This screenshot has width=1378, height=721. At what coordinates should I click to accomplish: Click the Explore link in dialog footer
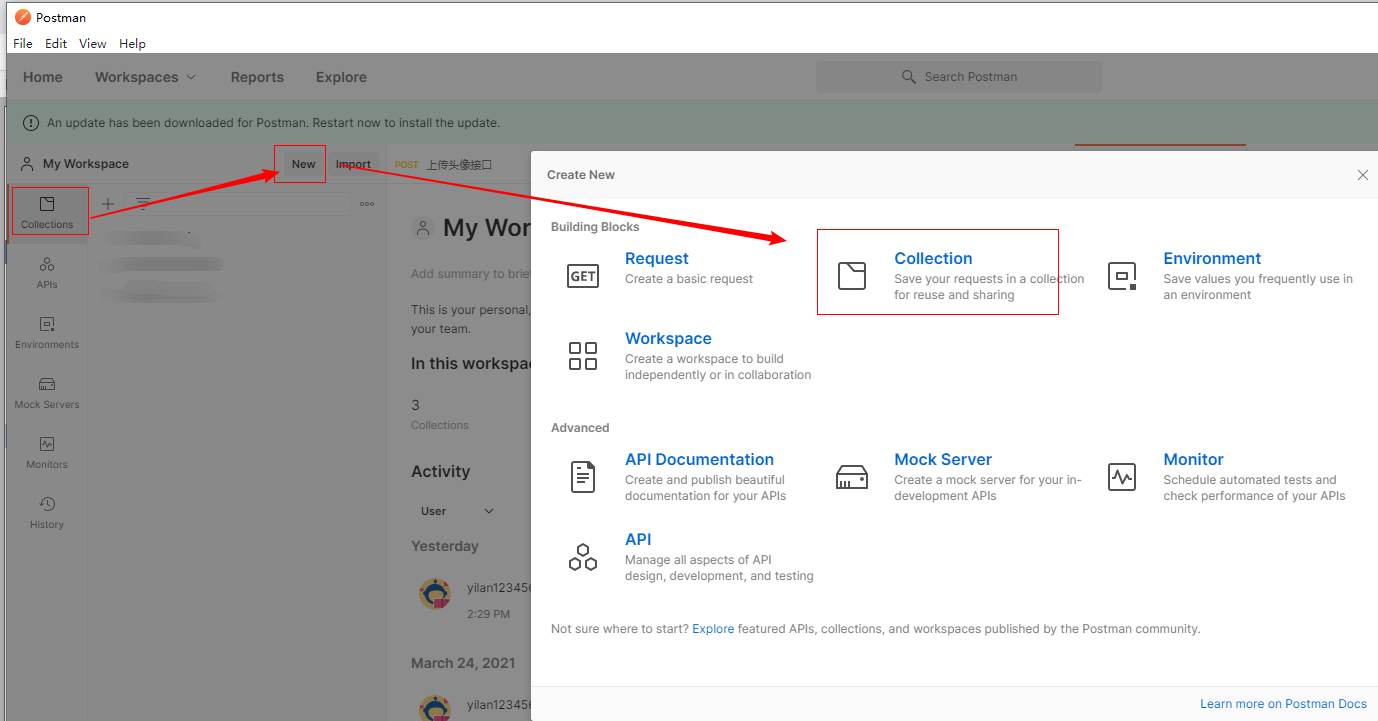tap(713, 629)
